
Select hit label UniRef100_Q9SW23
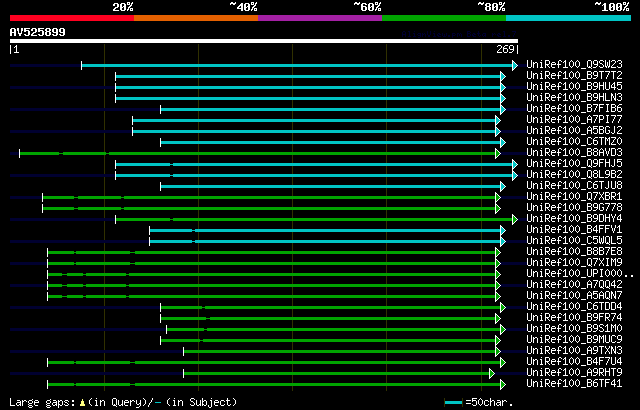[x=574, y=64]
